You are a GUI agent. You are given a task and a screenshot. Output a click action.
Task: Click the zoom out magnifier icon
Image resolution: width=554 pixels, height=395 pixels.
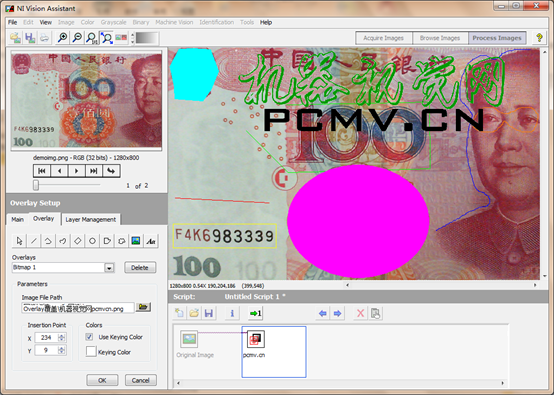click(x=77, y=37)
